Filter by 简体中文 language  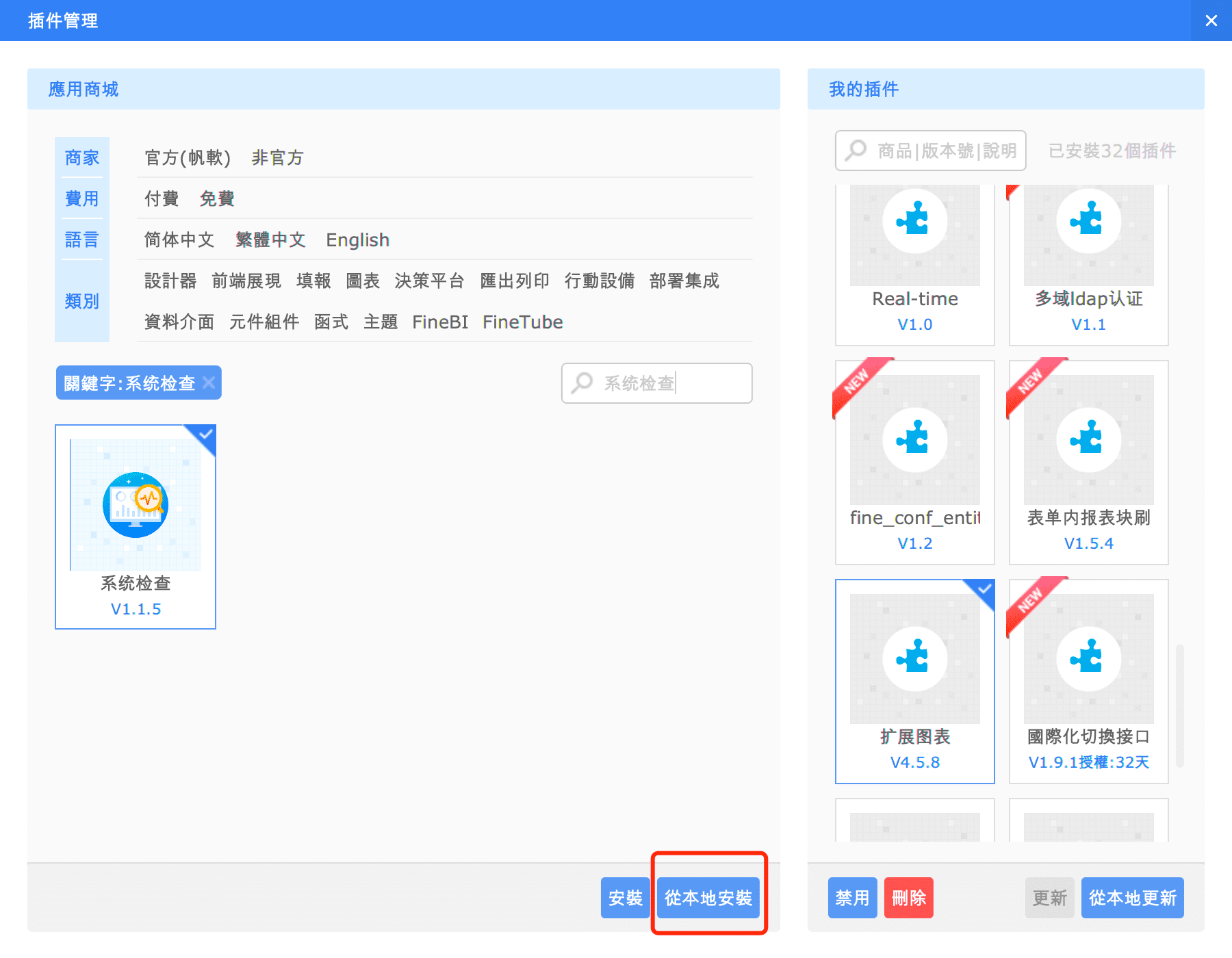179,240
